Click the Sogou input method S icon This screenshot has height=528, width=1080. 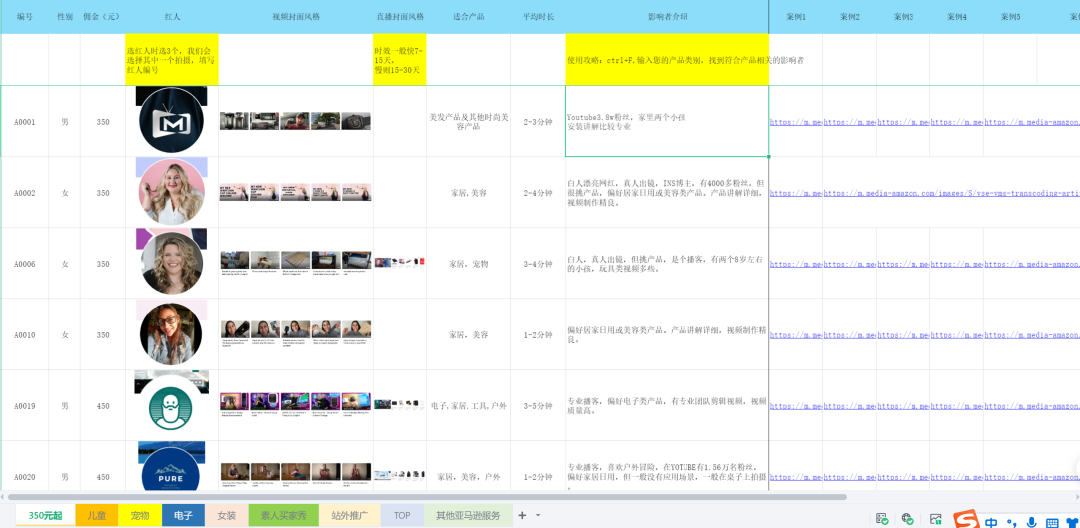[x=966, y=520]
